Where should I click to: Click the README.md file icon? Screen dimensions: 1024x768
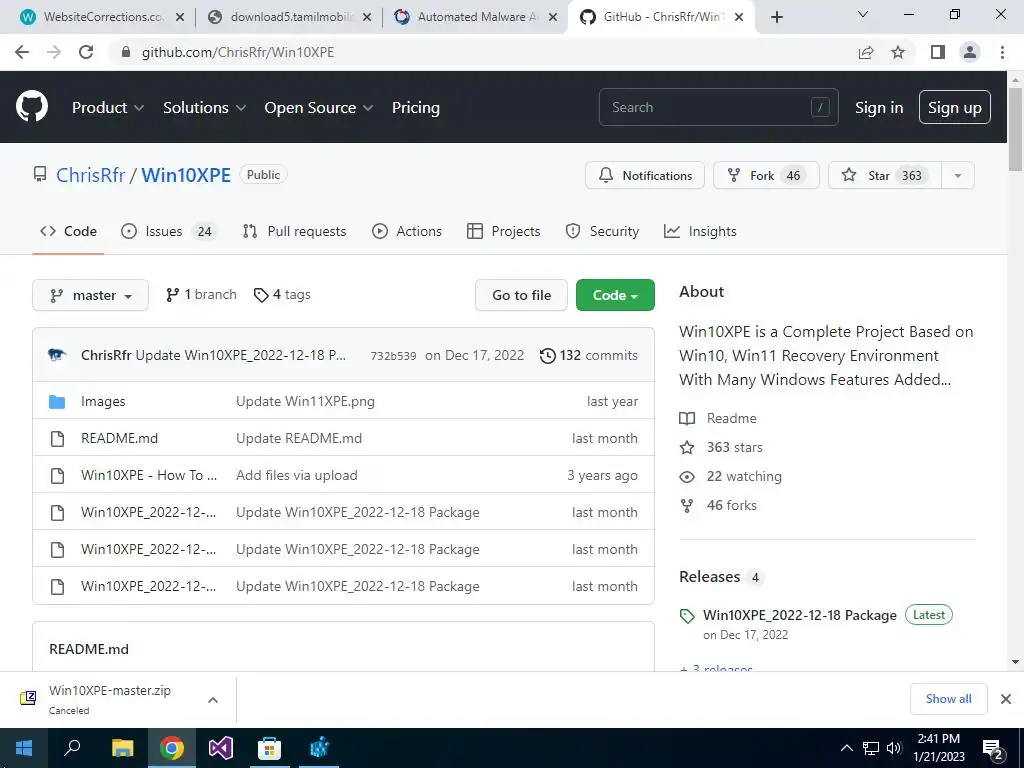tap(57, 438)
